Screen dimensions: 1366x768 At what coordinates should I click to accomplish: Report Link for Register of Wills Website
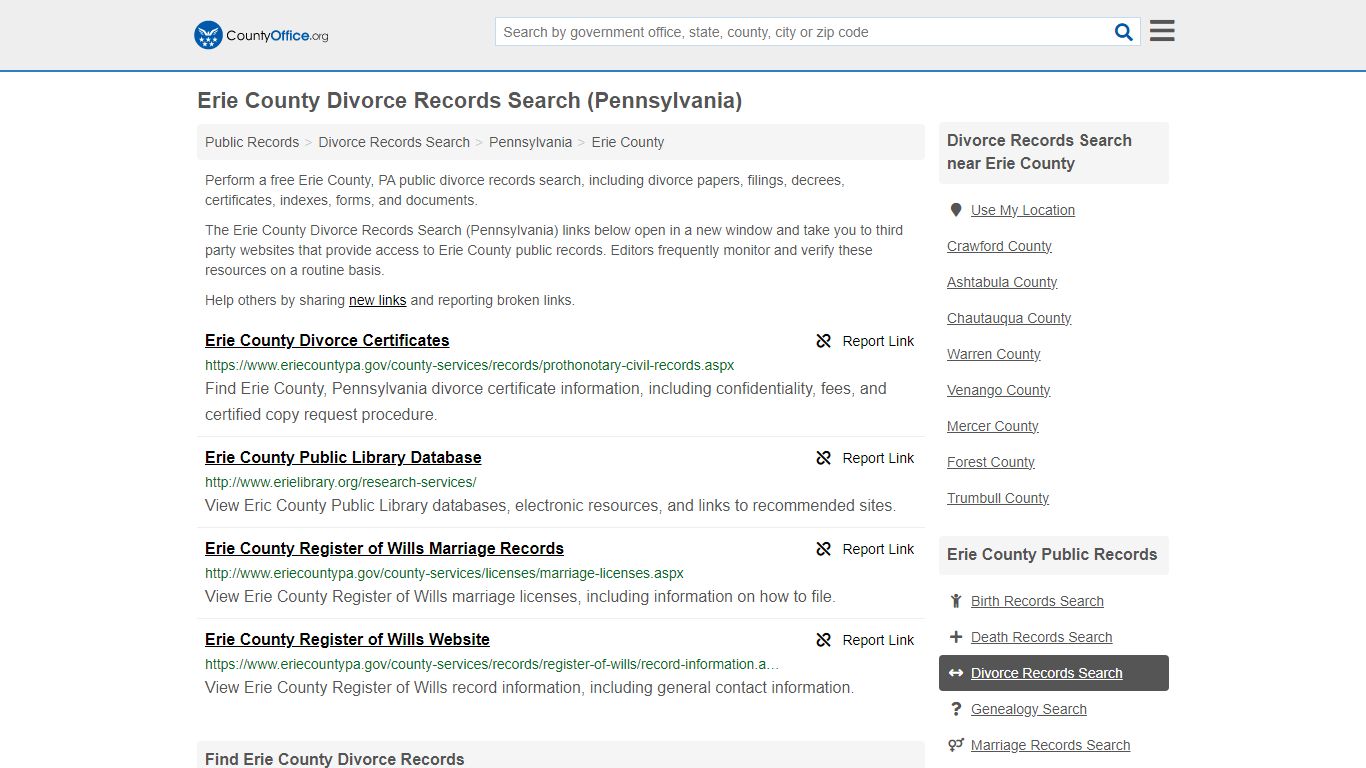(x=865, y=640)
